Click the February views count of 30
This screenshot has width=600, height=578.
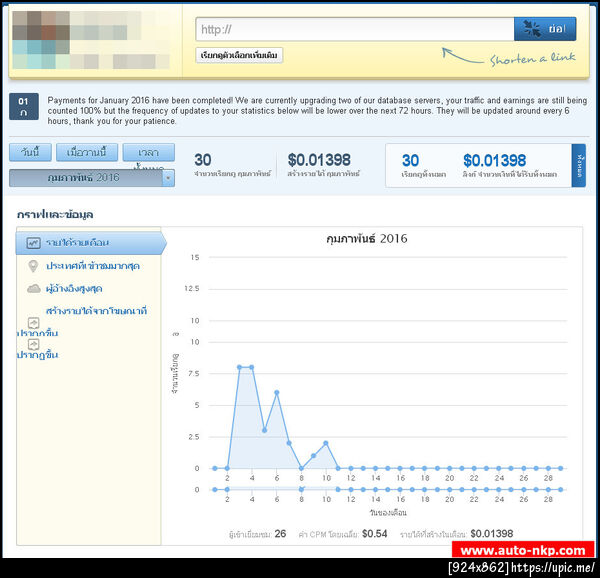203,160
